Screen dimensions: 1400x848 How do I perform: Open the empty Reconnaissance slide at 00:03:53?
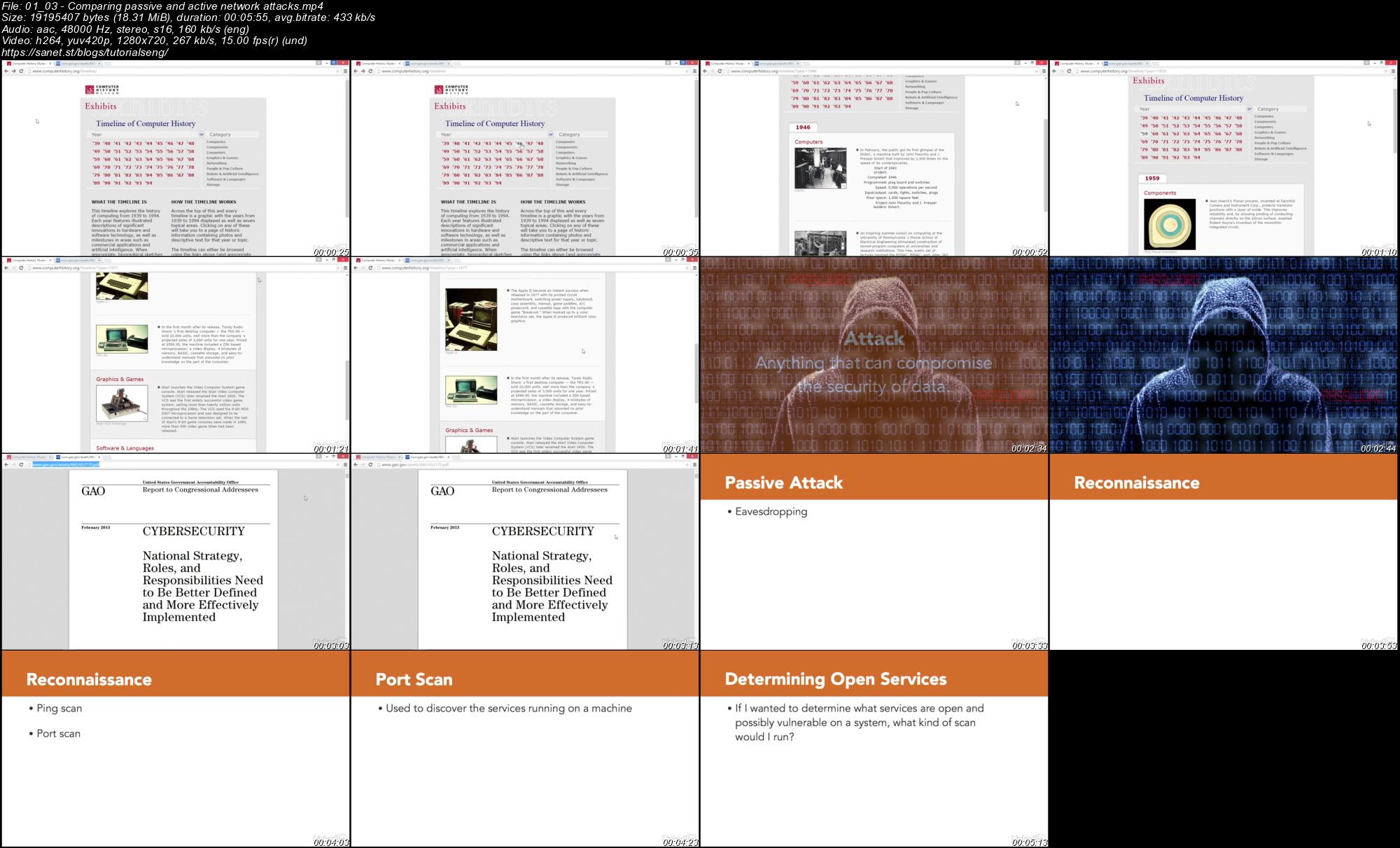pyautogui.click(x=1224, y=552)
